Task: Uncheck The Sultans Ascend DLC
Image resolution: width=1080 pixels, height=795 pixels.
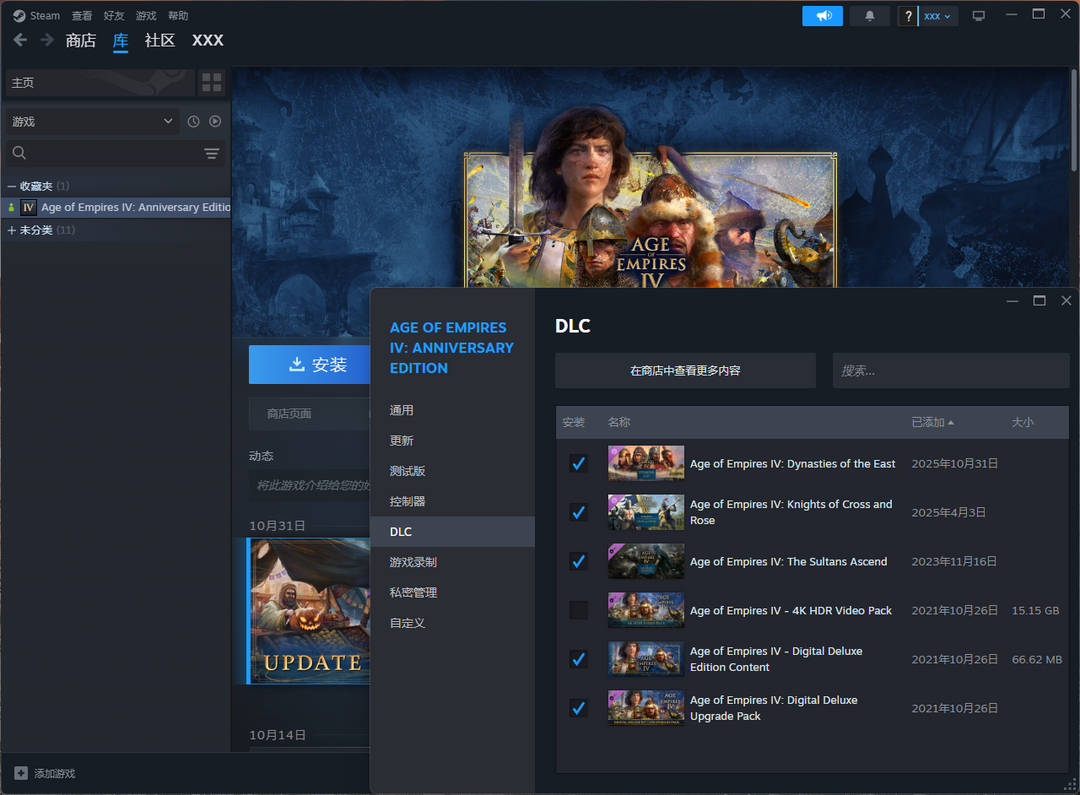Action: 578,562
